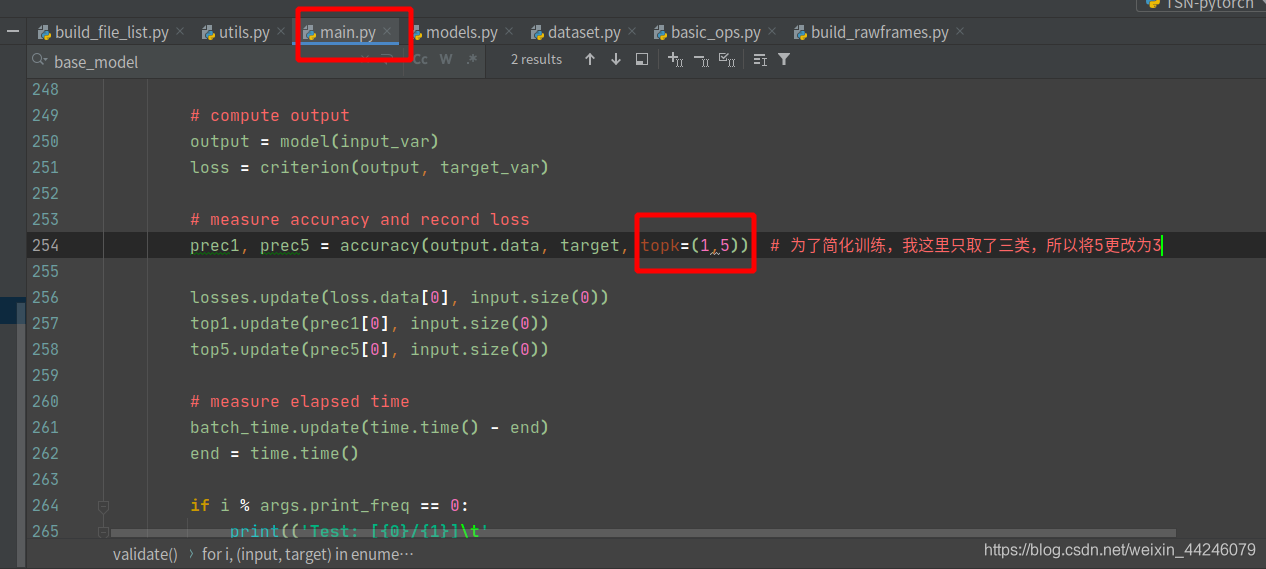Toggle Regex (.*) search option
This screenshot has height=569, width=1266.
pos(472,60)
